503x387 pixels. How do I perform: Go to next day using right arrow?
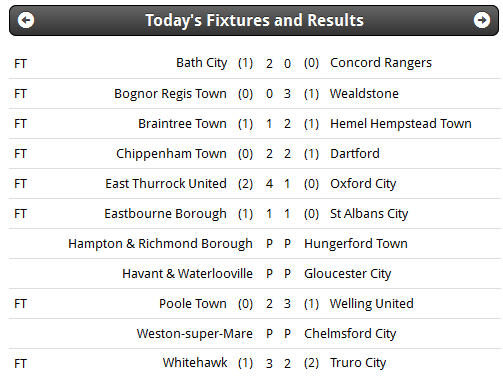click(x=482, y=20)
